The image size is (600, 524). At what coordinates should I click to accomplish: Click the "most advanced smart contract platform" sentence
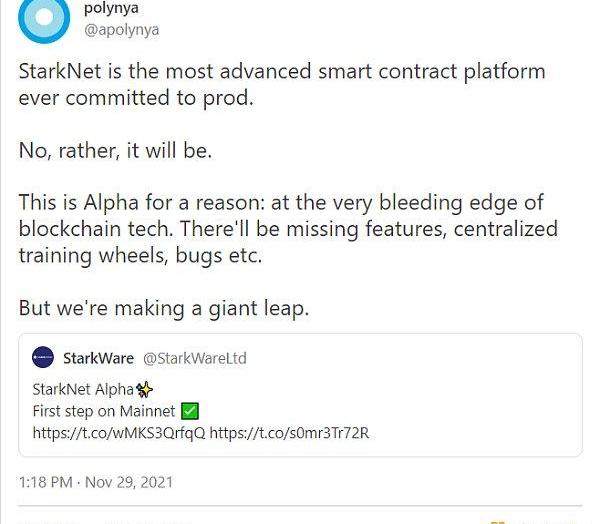282,73
